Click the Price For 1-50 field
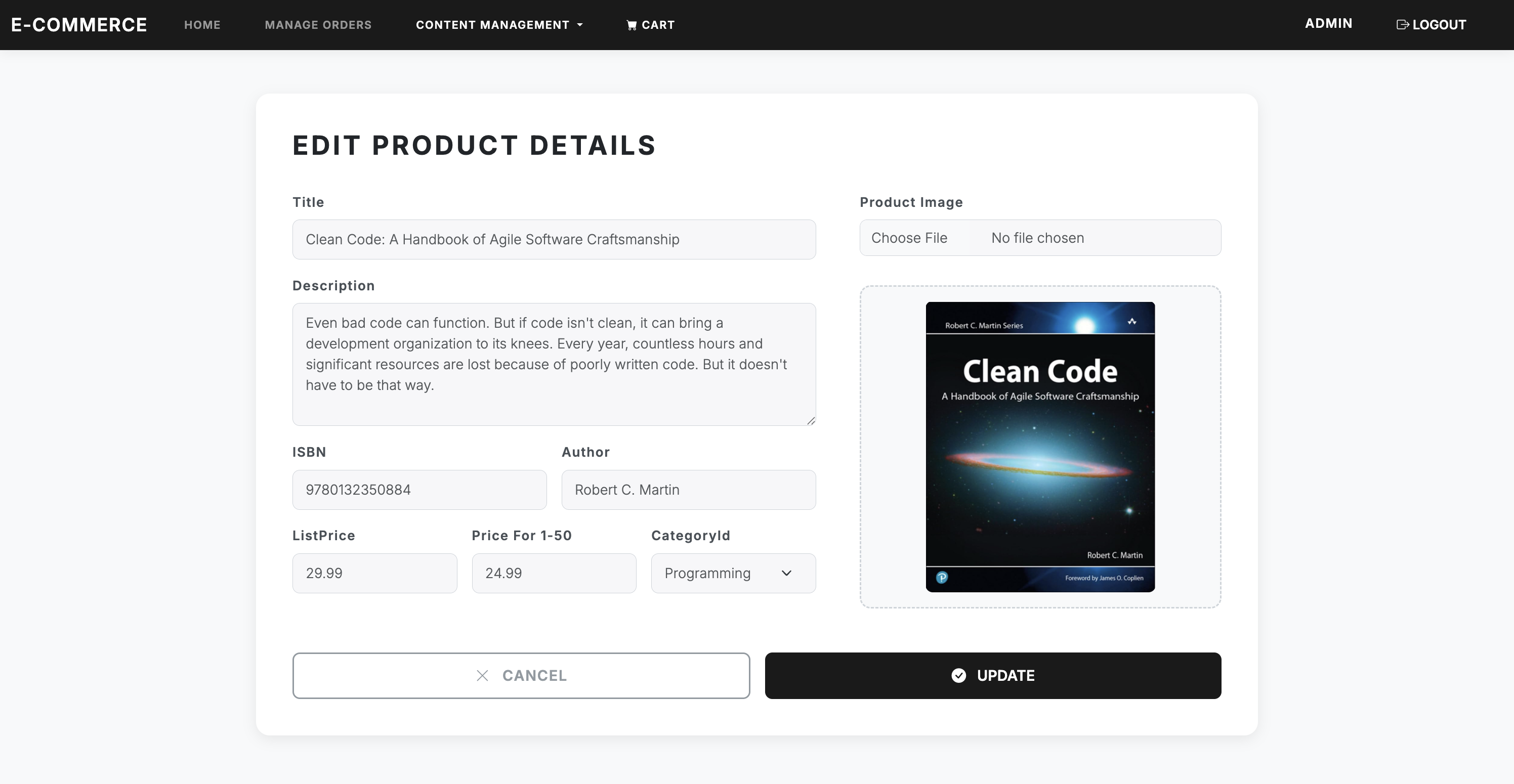The image size is (1514, 784). pyautogui.click(x=554, y=573)
